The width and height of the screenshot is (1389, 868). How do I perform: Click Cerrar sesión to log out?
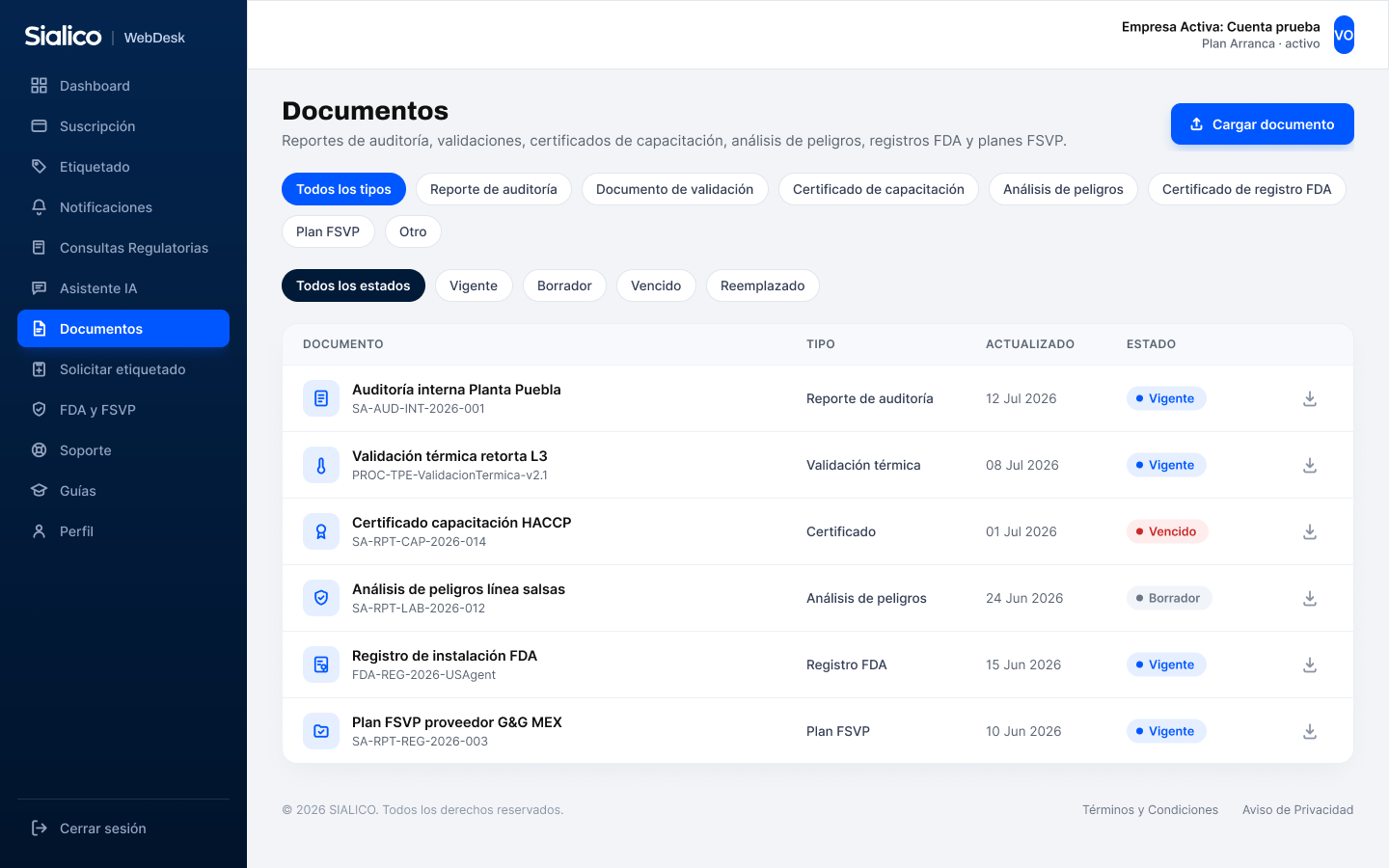[x=123, y=828]
